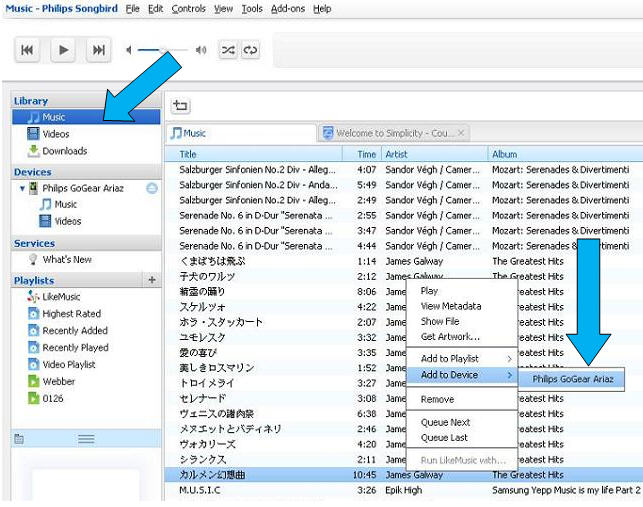Add a new playlist with plus button
The image size is (643, 507).
pos(152,280)
